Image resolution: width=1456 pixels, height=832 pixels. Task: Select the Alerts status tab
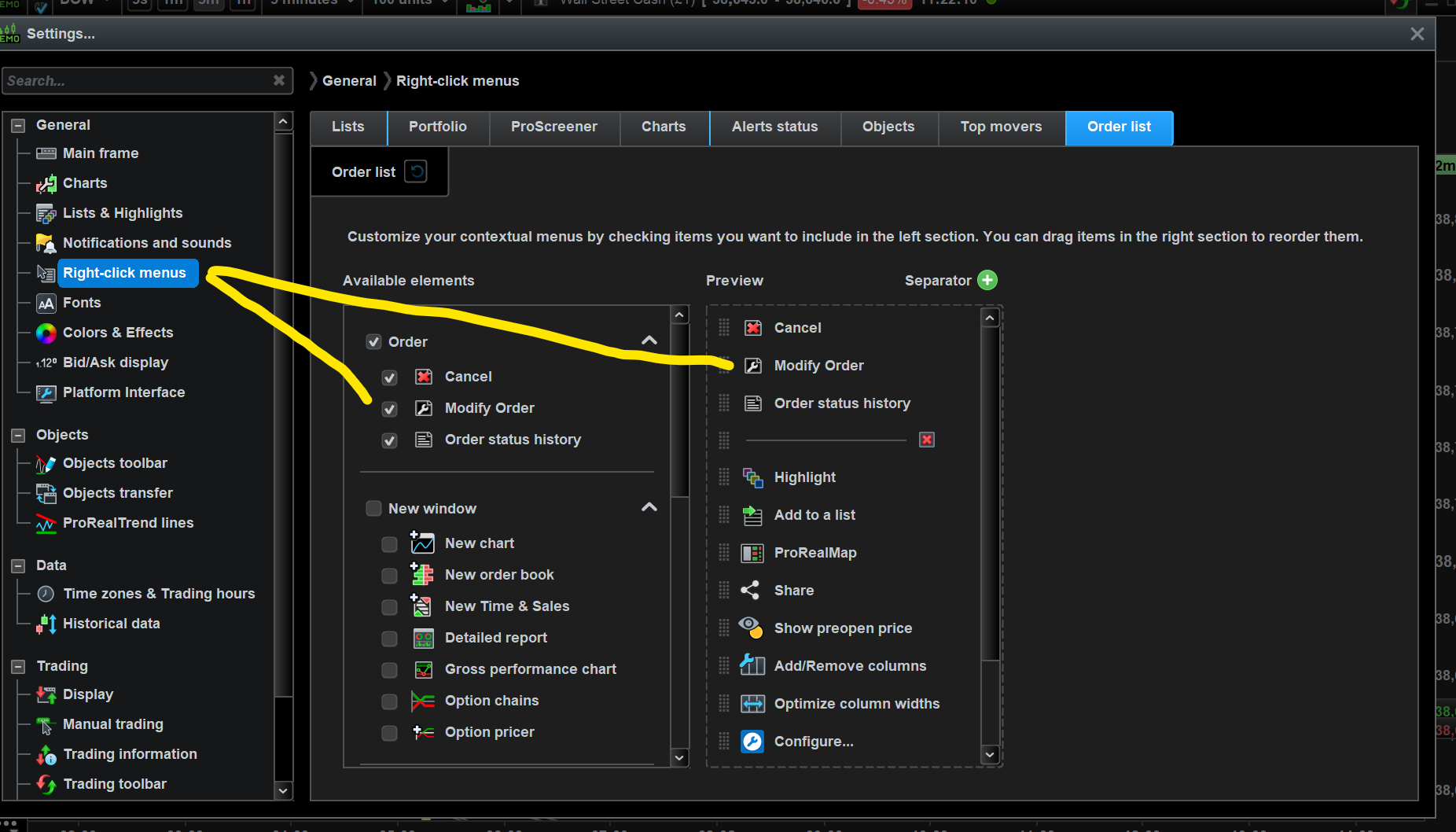coord(775,127)
